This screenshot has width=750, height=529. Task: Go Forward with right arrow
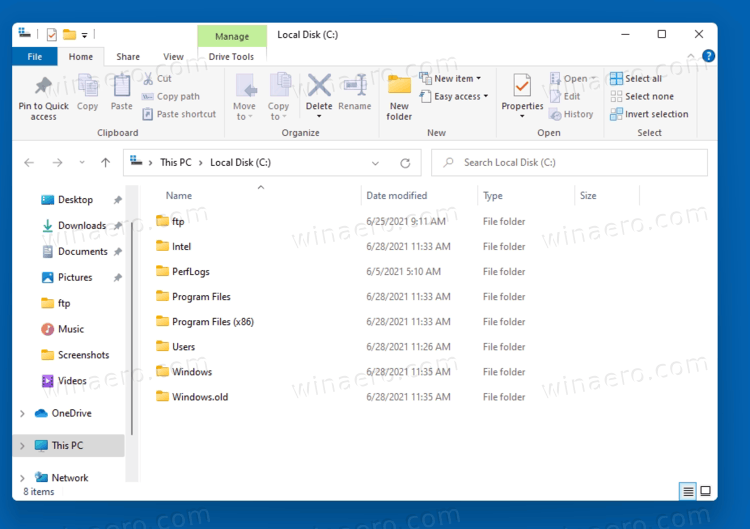coord(57,163)
